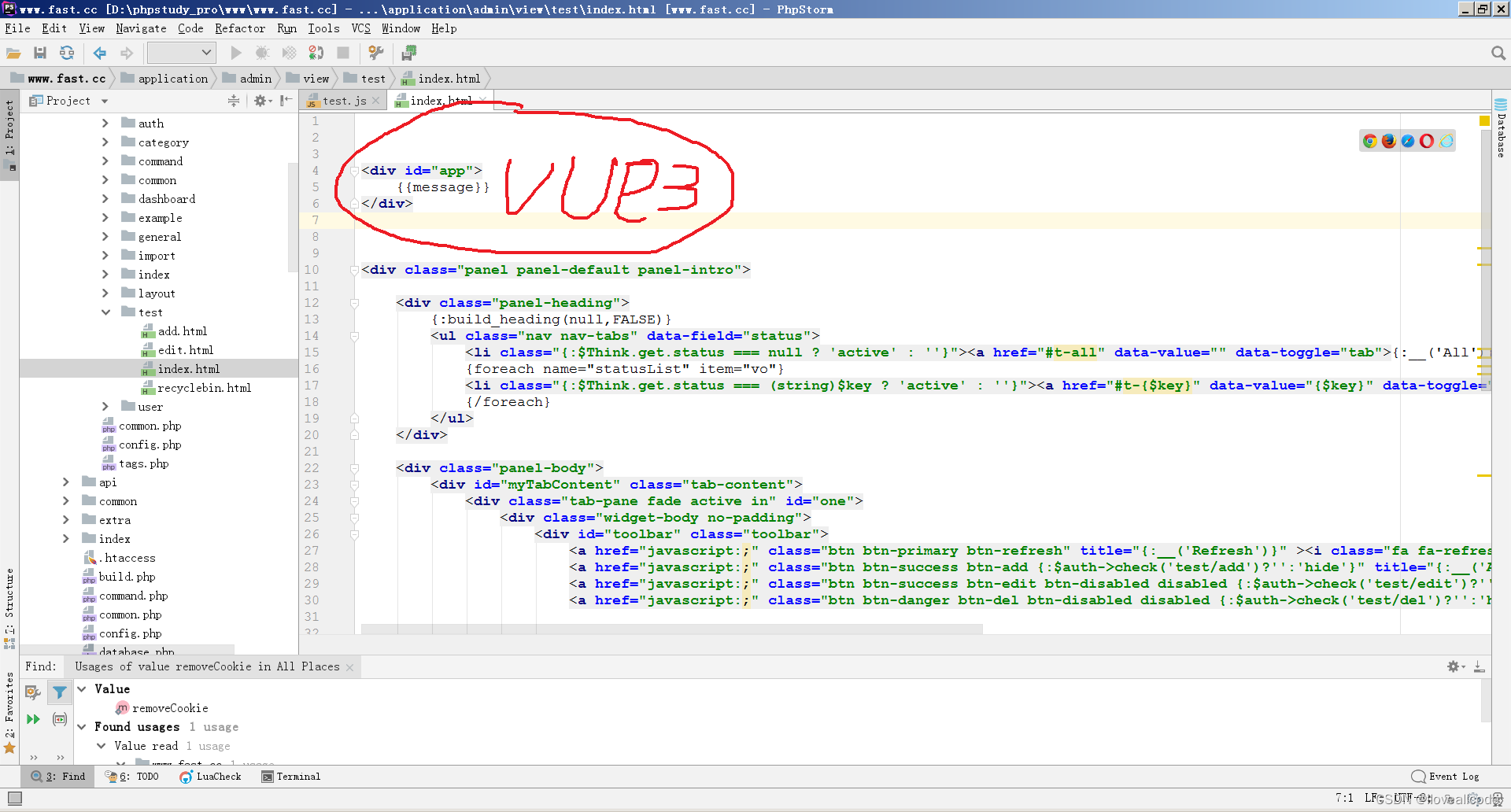Image resolution: width=1511 pixels, height=812 pixels.
Task: Click the Search Everywhere magnifier icon
Action: point(1498,53)
